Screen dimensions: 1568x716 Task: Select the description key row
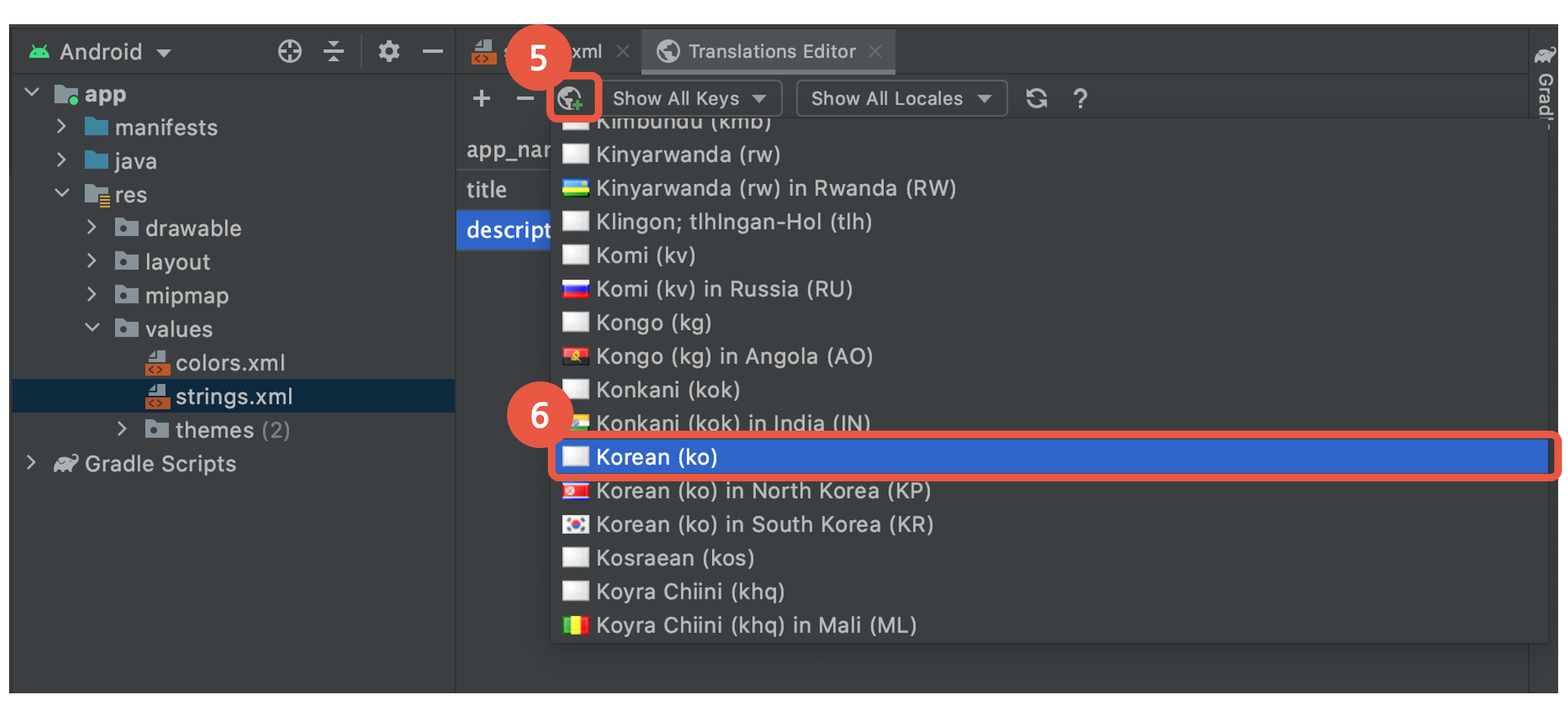pos(504,229)
